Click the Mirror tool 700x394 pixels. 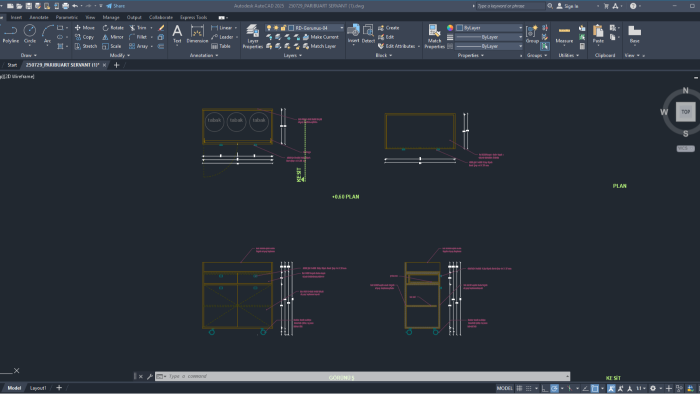[113, 37]
